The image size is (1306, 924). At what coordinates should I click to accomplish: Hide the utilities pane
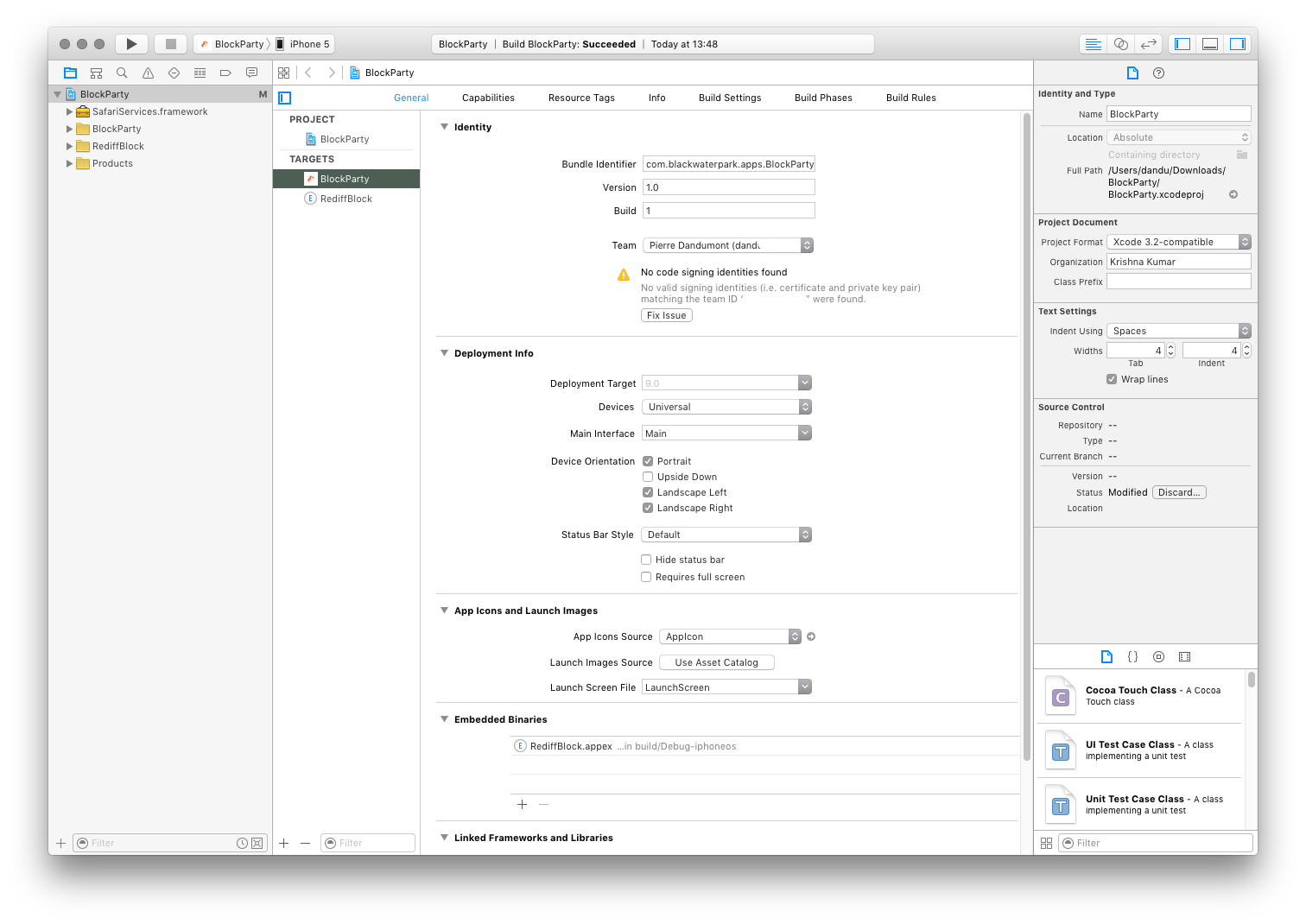click(1238, 44)
